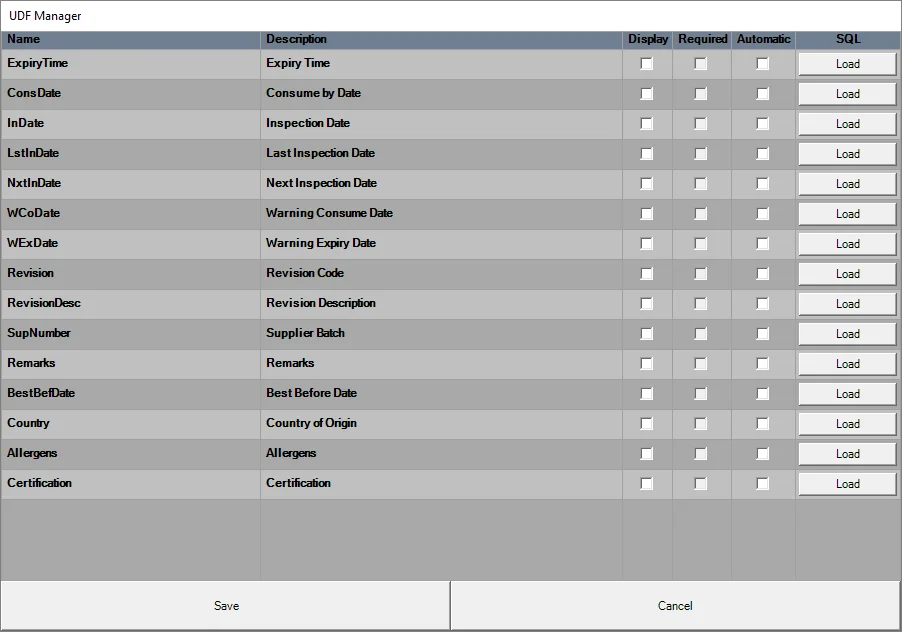
Task: Click the Description column header
Action: coord(440,39)
